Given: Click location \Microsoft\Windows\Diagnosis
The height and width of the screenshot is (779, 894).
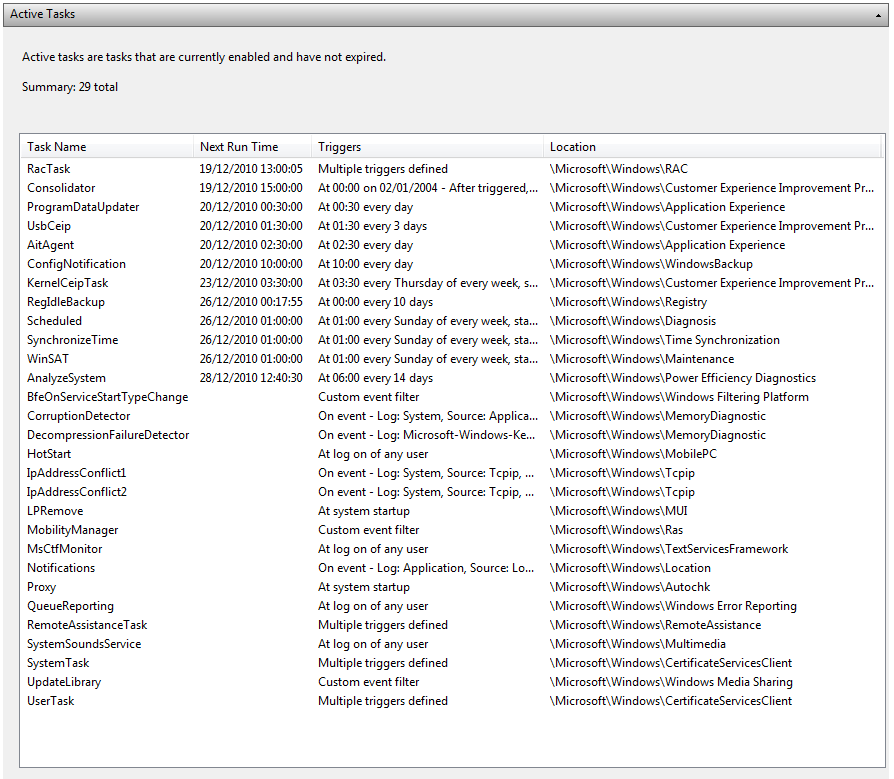Looking at the screenshot, I should (633, 321).
